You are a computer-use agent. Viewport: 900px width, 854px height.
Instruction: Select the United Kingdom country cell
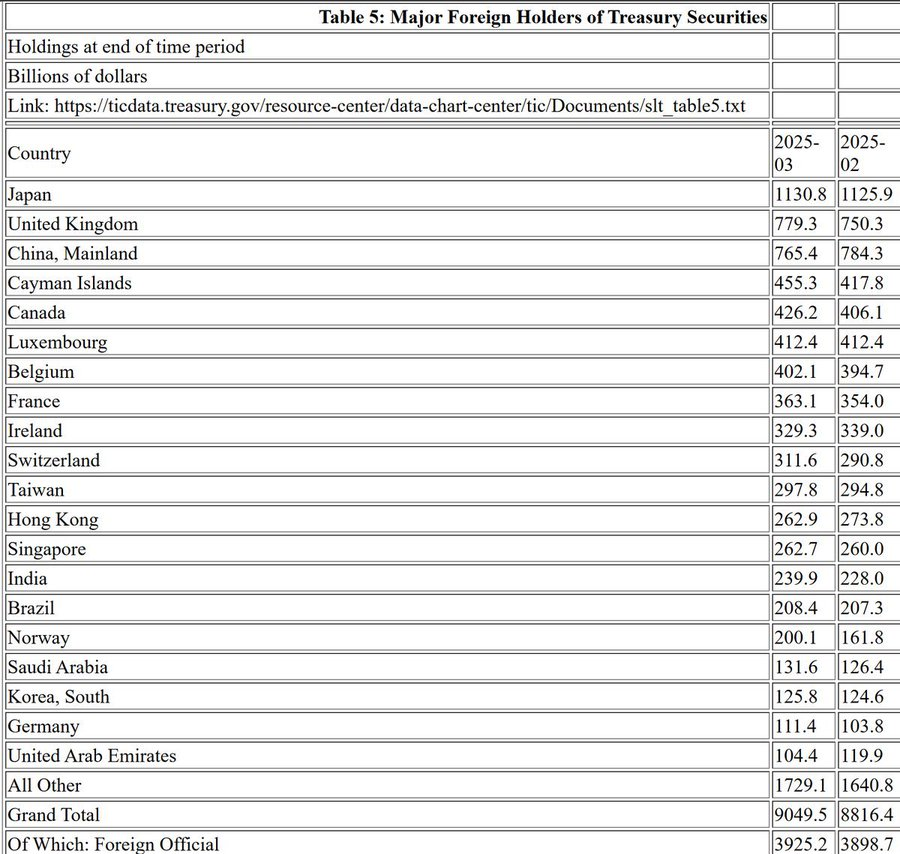tap(73, 224)
